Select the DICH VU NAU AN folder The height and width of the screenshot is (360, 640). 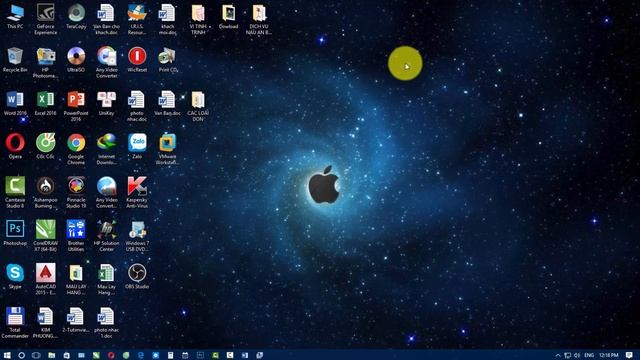[259, 19]
